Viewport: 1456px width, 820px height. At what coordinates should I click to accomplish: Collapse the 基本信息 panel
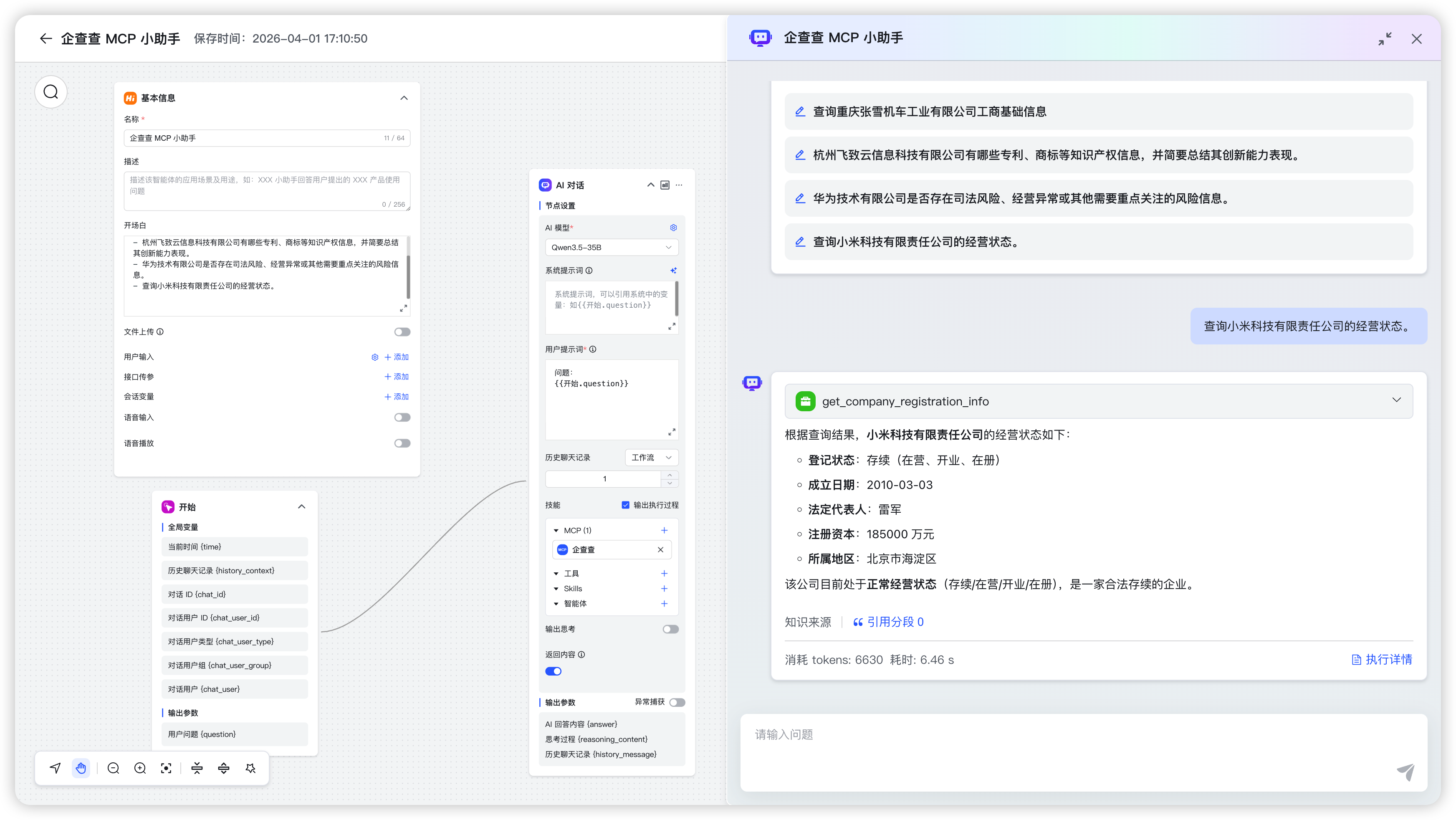coord(404,98)
